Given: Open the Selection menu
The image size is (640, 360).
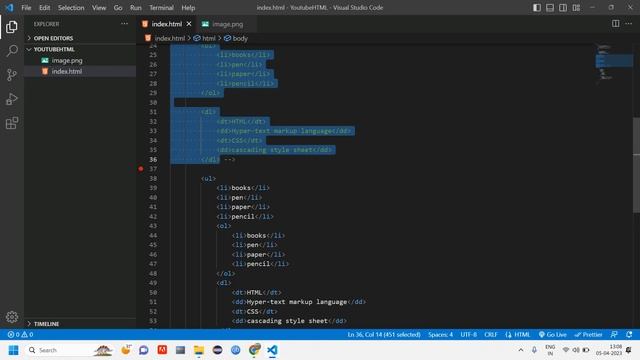Looking at the screenshot, I should (71, 8).
